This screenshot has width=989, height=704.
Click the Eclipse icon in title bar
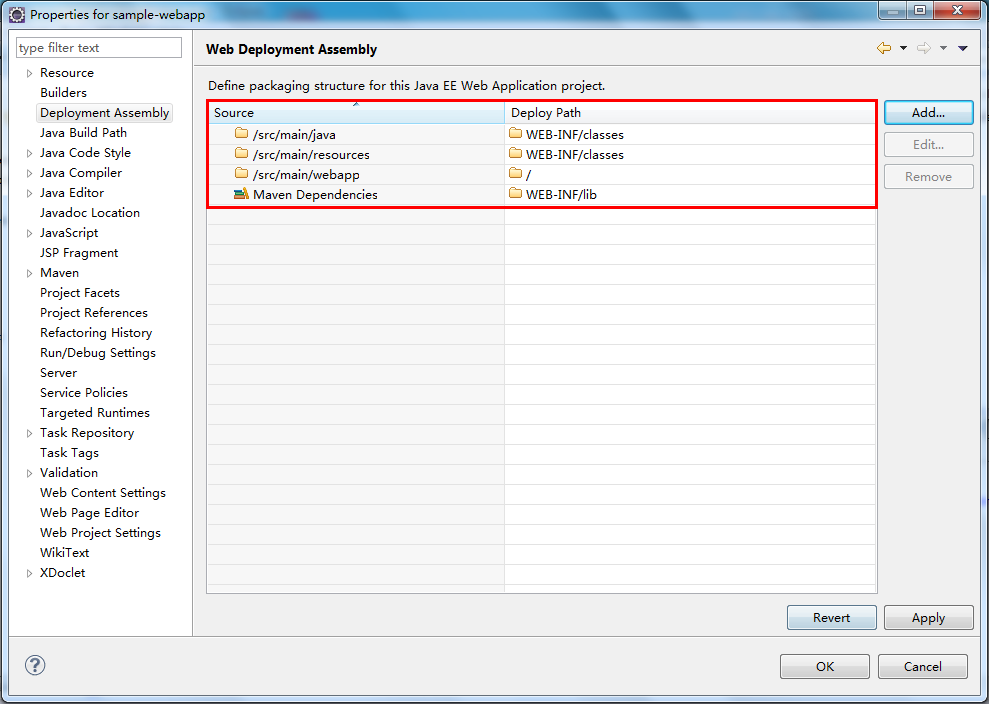(x=17, y=14)
